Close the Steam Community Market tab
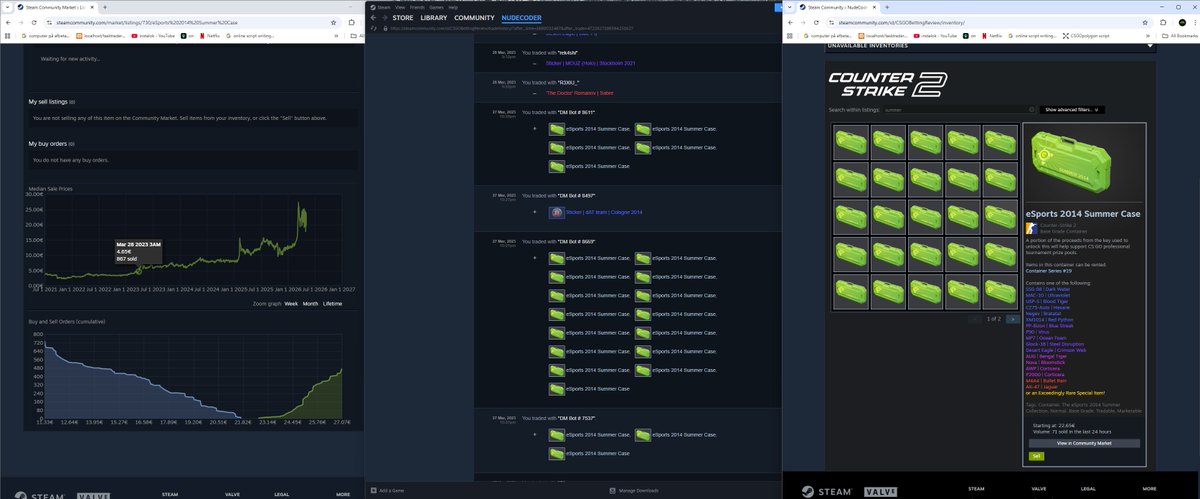 (92, 7)
